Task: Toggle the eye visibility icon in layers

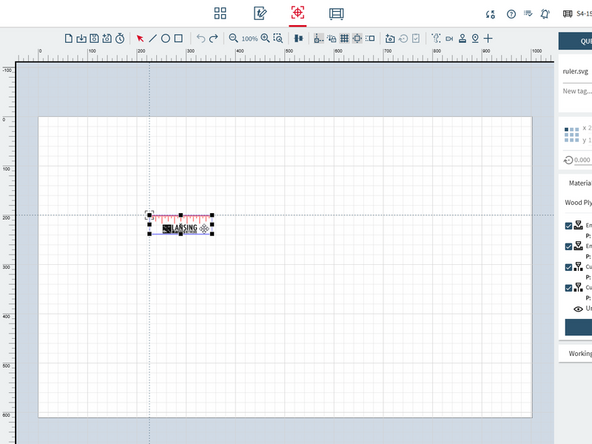Action: (578, 309)
